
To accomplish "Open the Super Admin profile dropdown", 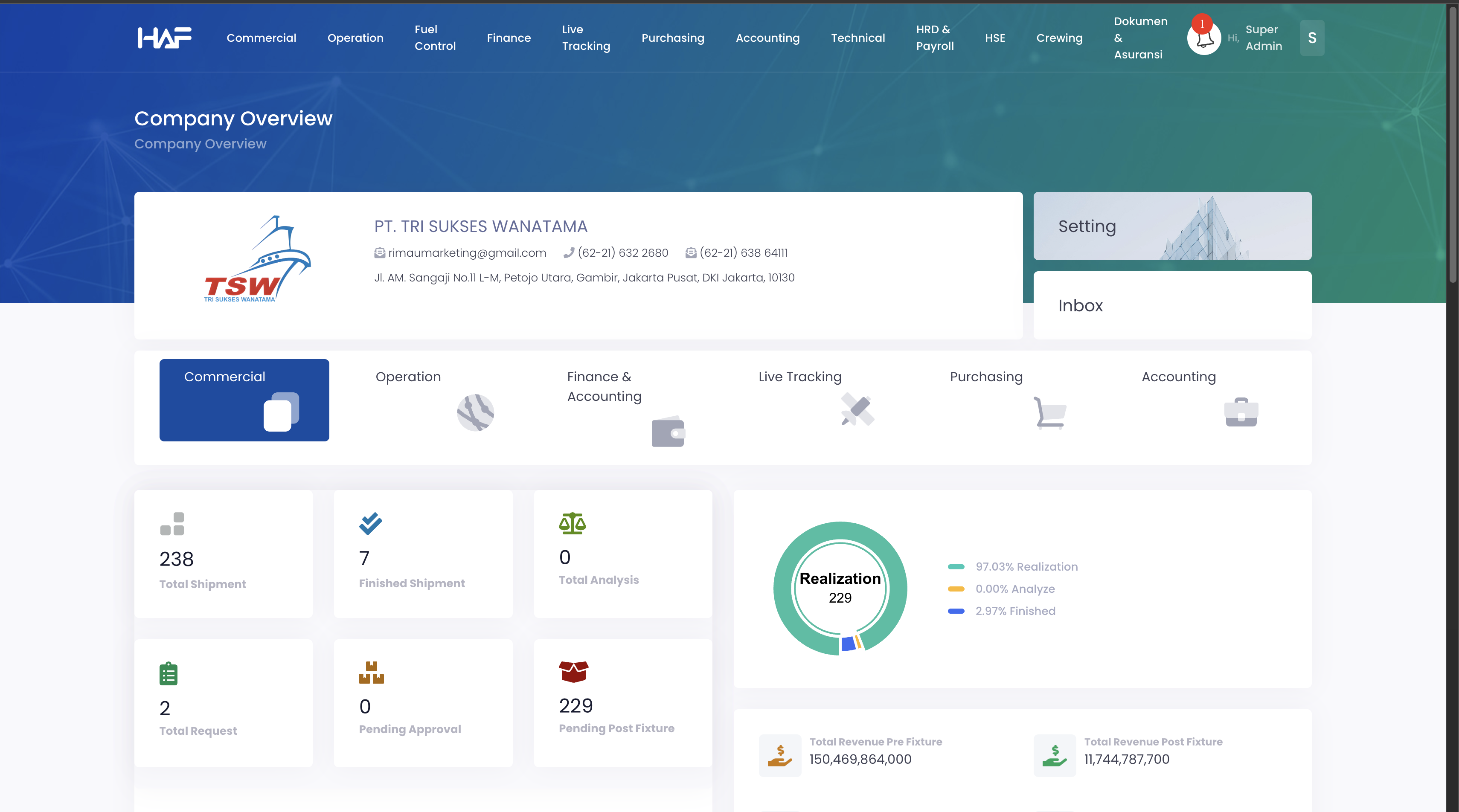I will (1264, 38).
